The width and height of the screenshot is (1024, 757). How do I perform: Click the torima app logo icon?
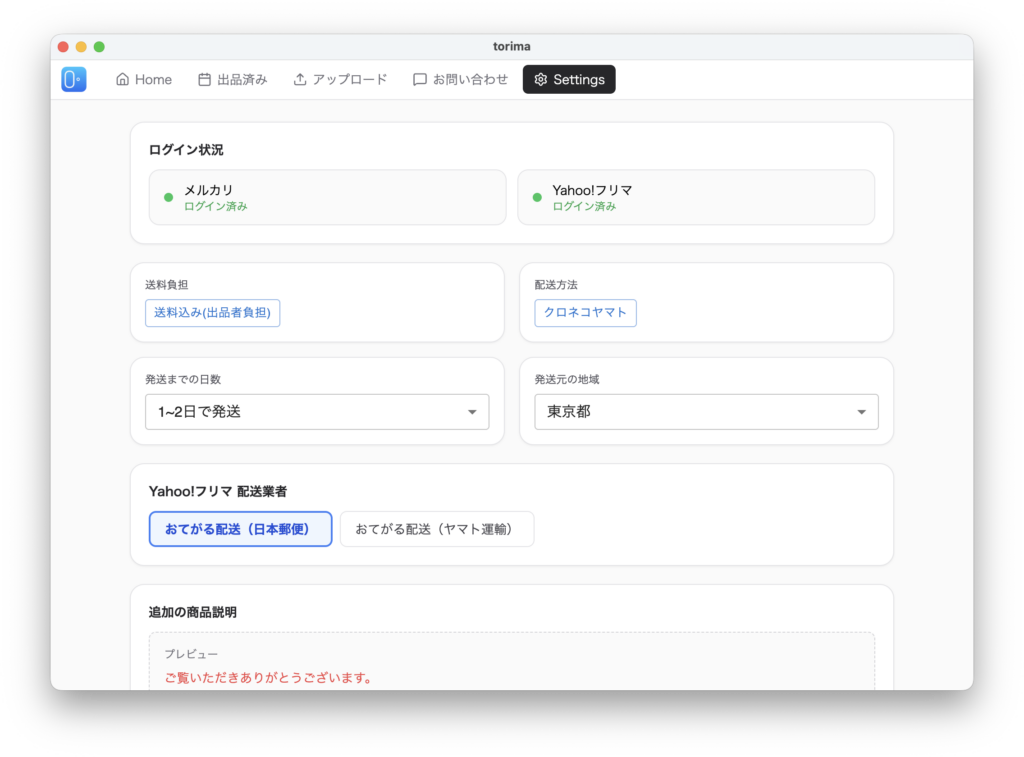point(73,80)
